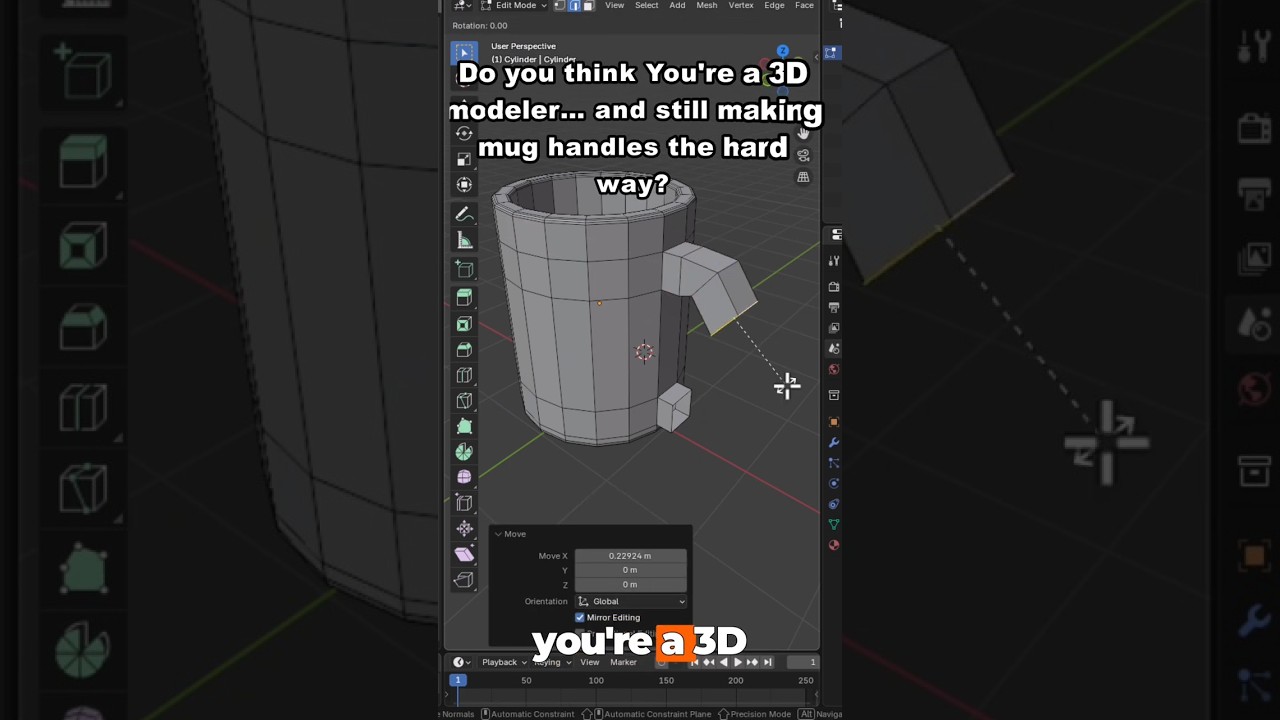Open the Modifiers wrench tab
Screen dimensions: 1280x720
point(834,443)
